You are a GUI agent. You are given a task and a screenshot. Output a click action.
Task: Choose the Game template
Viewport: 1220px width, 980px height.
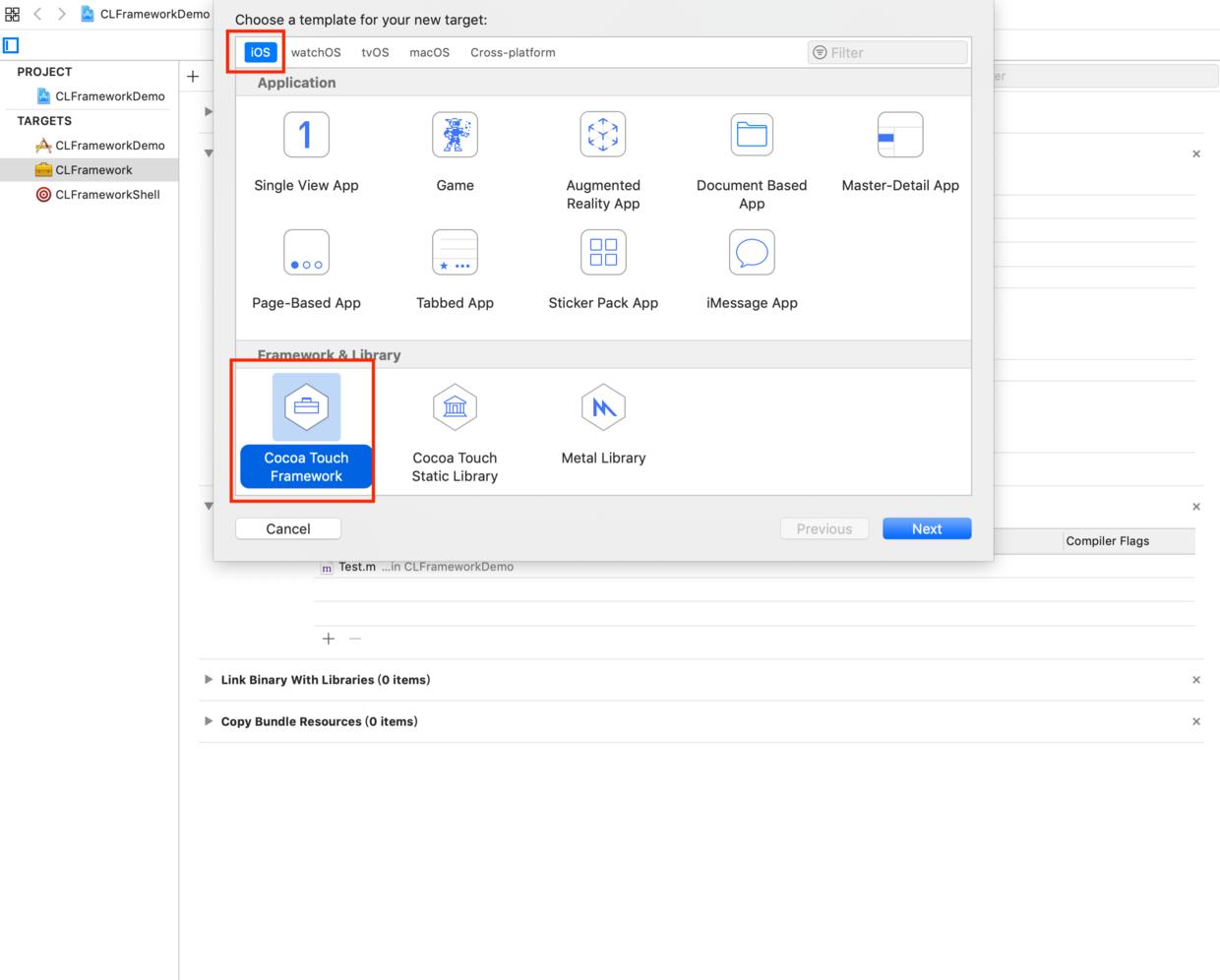[x=455, y=153]
